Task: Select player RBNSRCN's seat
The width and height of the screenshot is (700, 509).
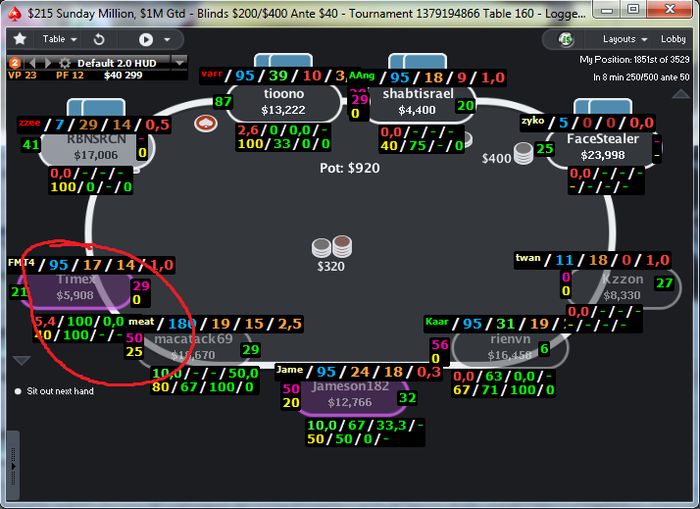Action: coord(97,147)
